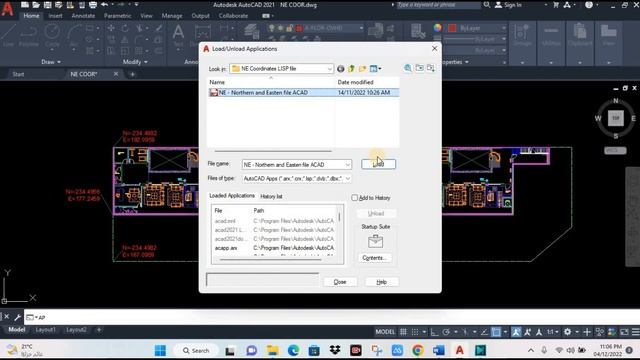Open annotation scale 1:1 dropdown
The width and height of the screenshot is (640, 360).
tap(553, 332)
